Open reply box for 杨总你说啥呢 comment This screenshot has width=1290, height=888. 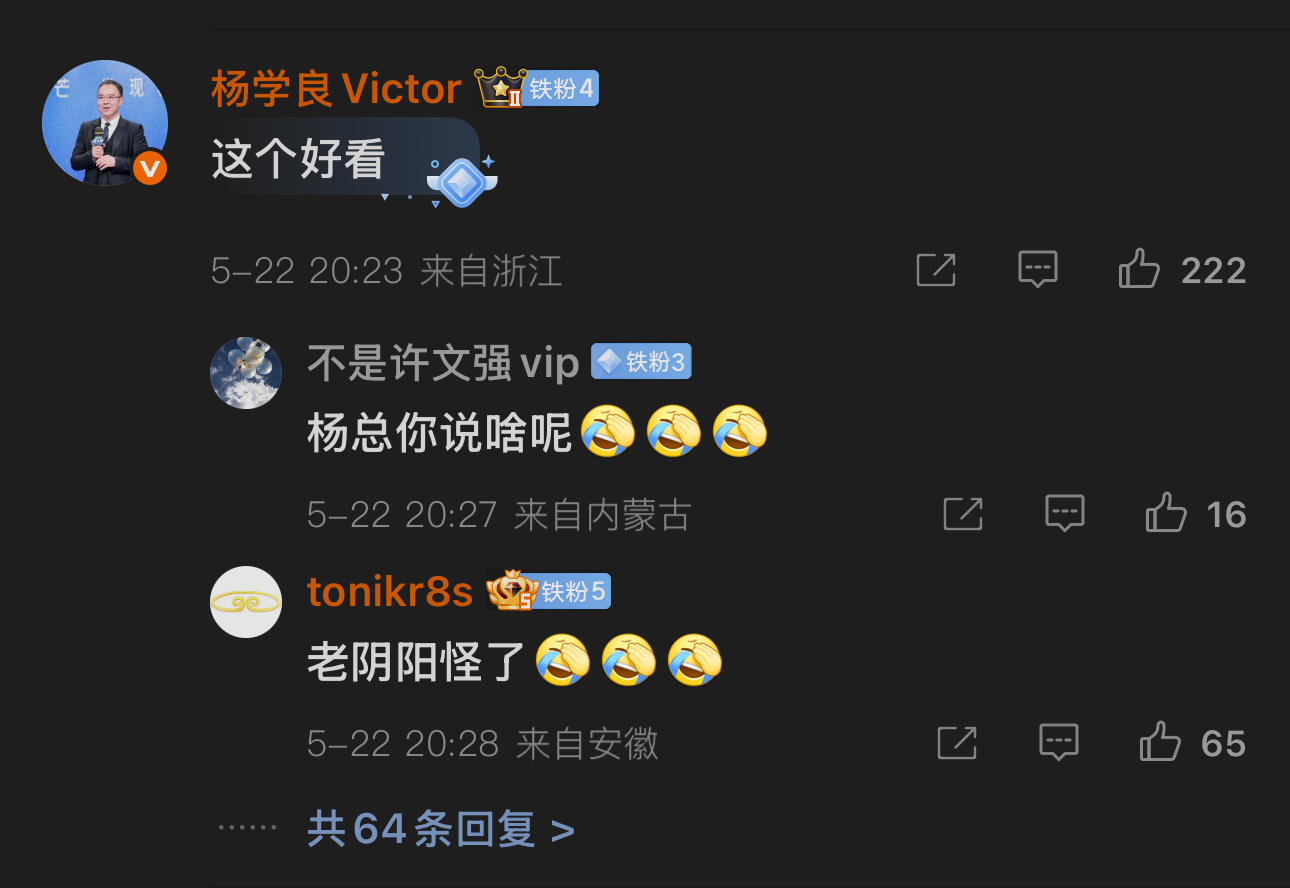1065,514
